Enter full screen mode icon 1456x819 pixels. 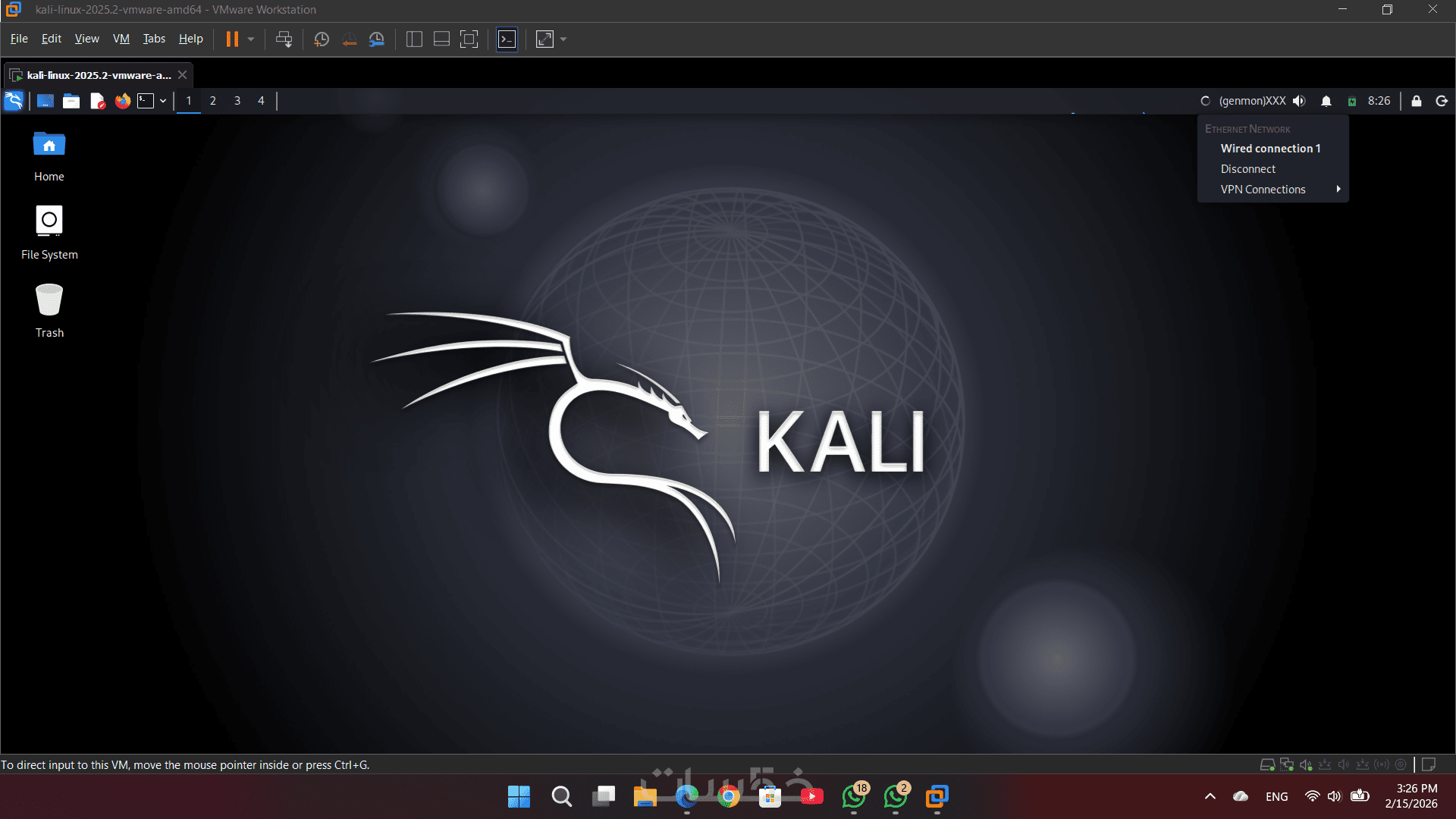click(469, 39)
